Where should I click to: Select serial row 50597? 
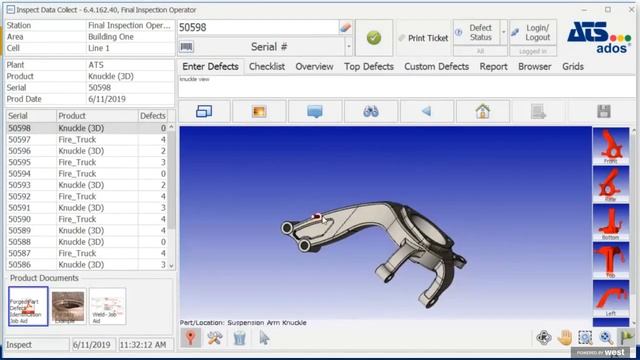tap(87, 140)
